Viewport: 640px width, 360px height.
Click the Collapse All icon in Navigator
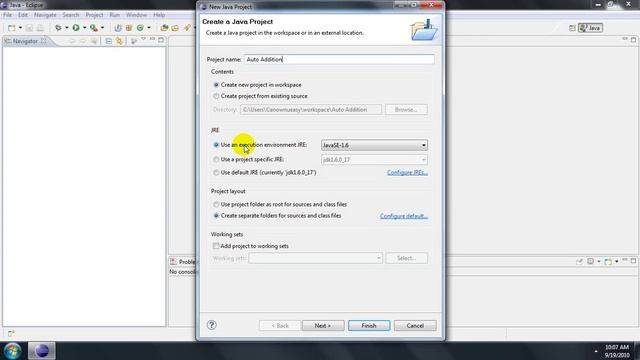109,41
